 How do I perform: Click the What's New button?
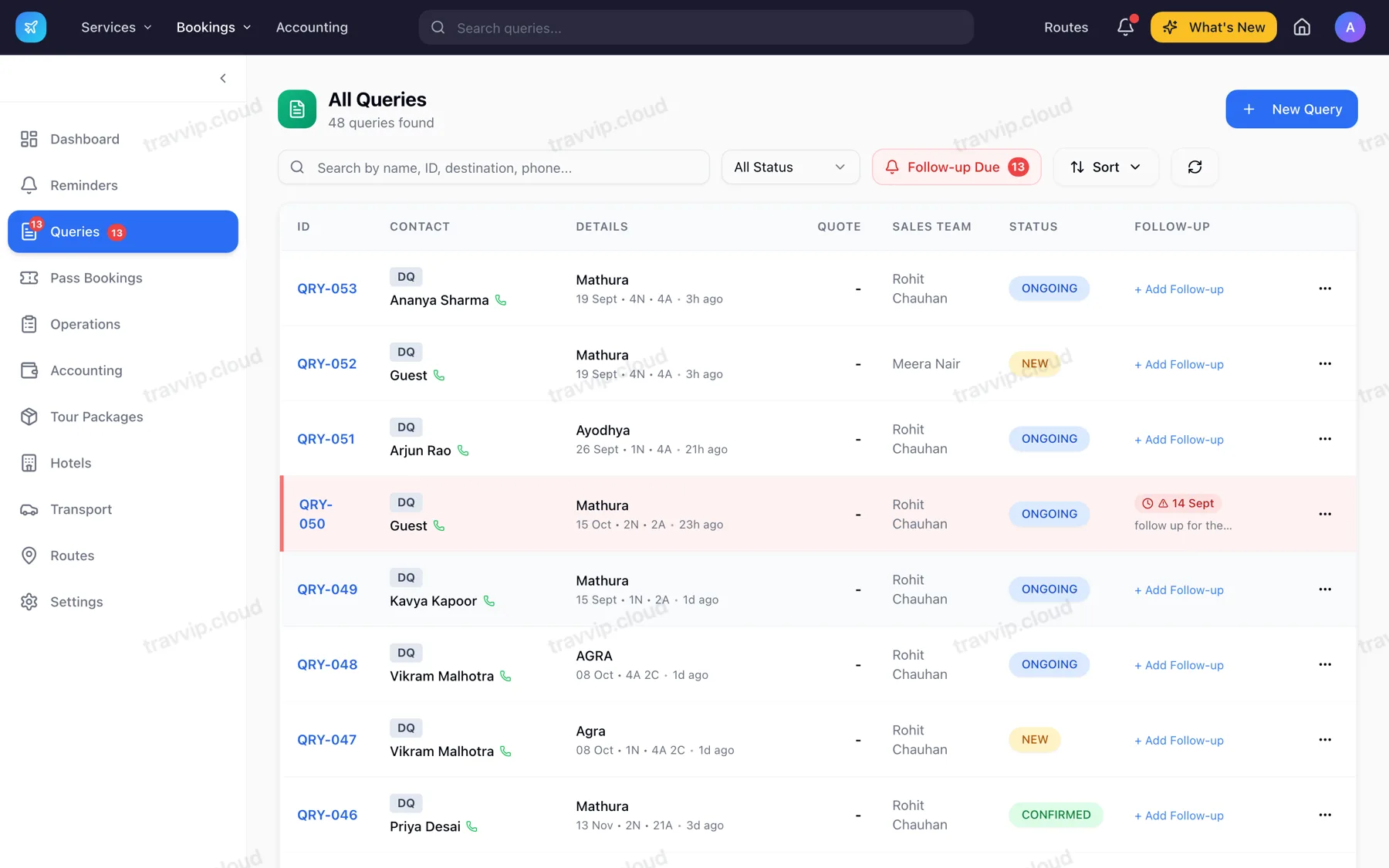point(1213,27)
